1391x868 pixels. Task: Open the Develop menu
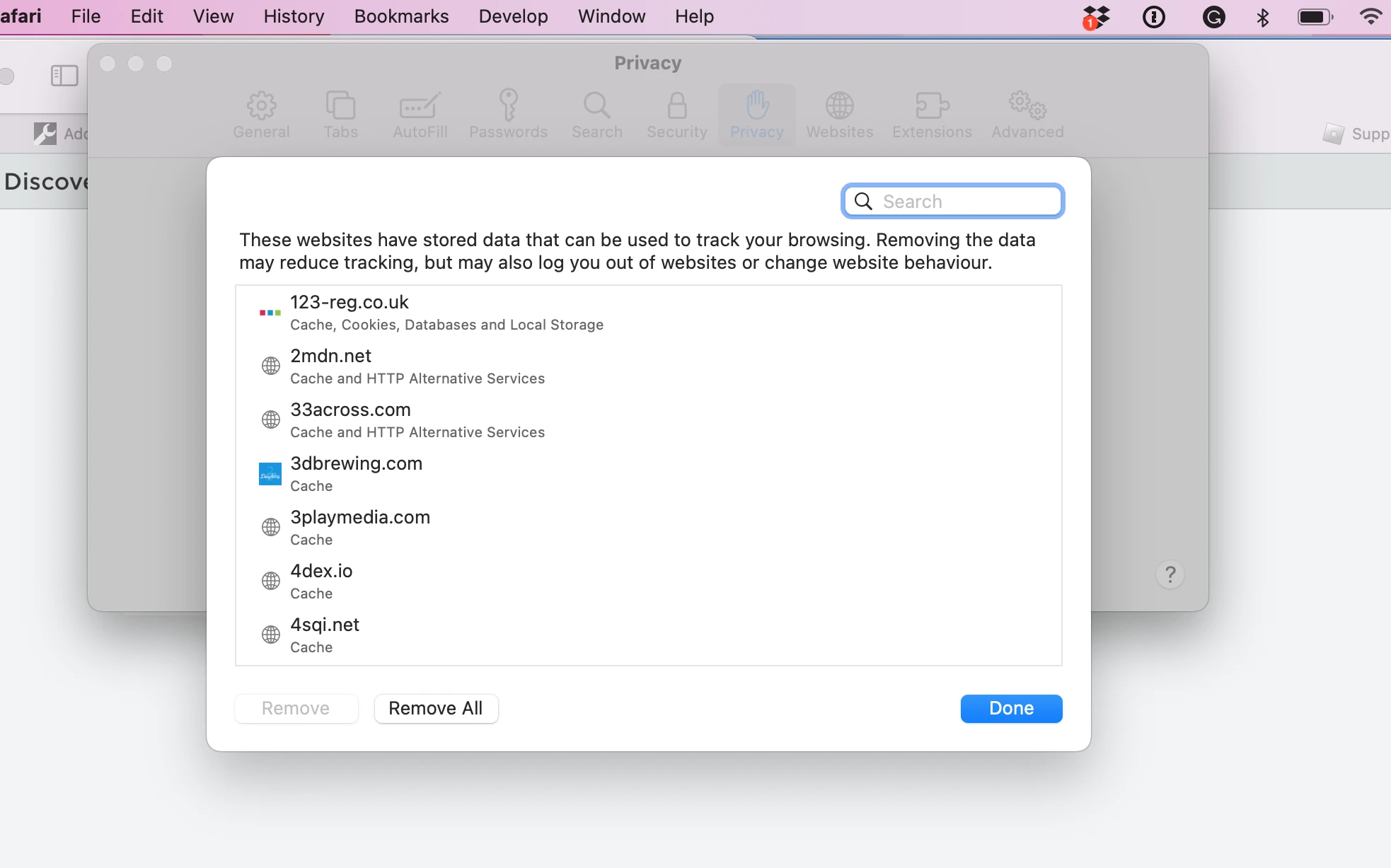click(x=513, y=16)
